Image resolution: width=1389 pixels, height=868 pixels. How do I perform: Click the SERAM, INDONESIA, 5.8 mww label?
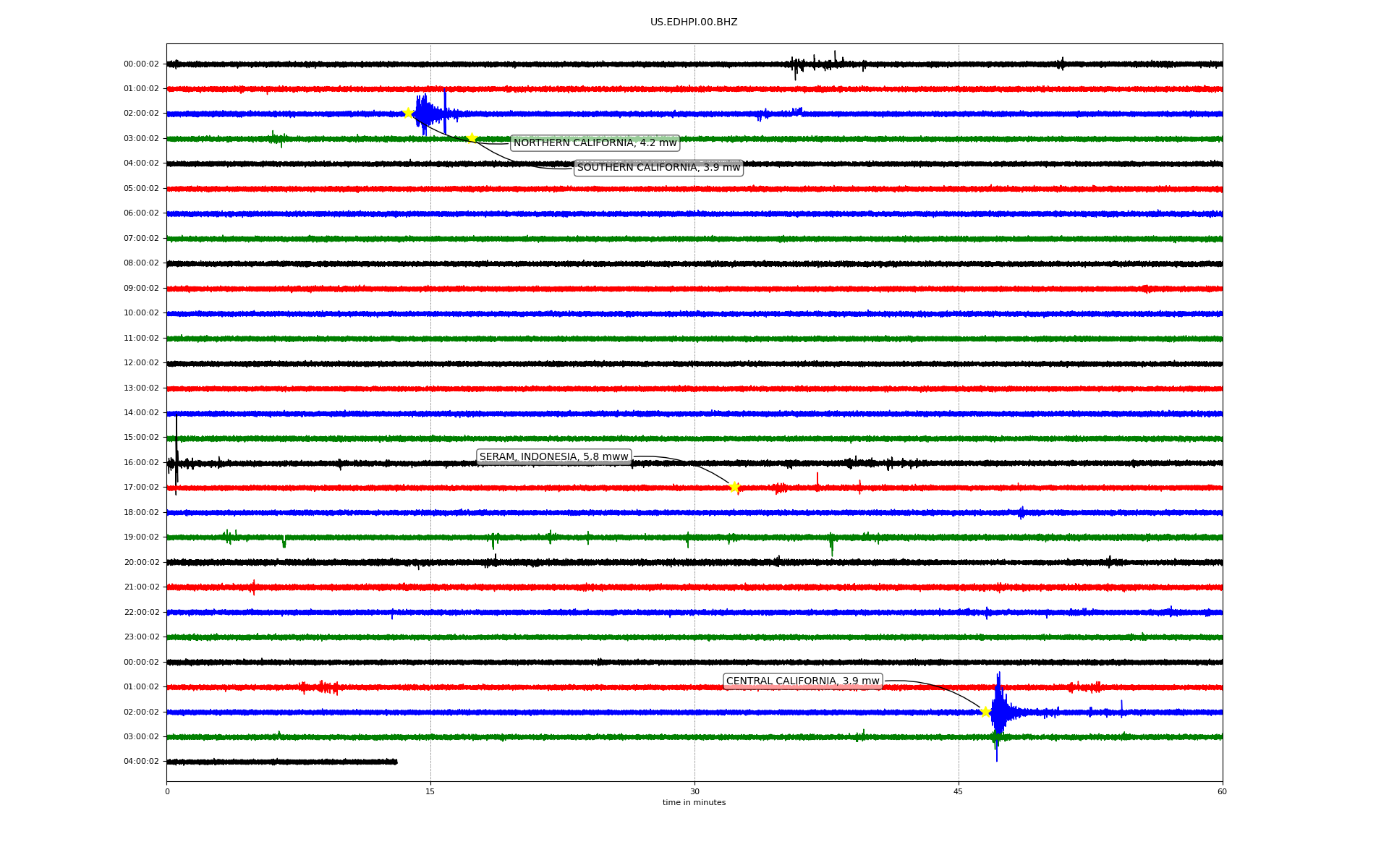pos(553,457)
